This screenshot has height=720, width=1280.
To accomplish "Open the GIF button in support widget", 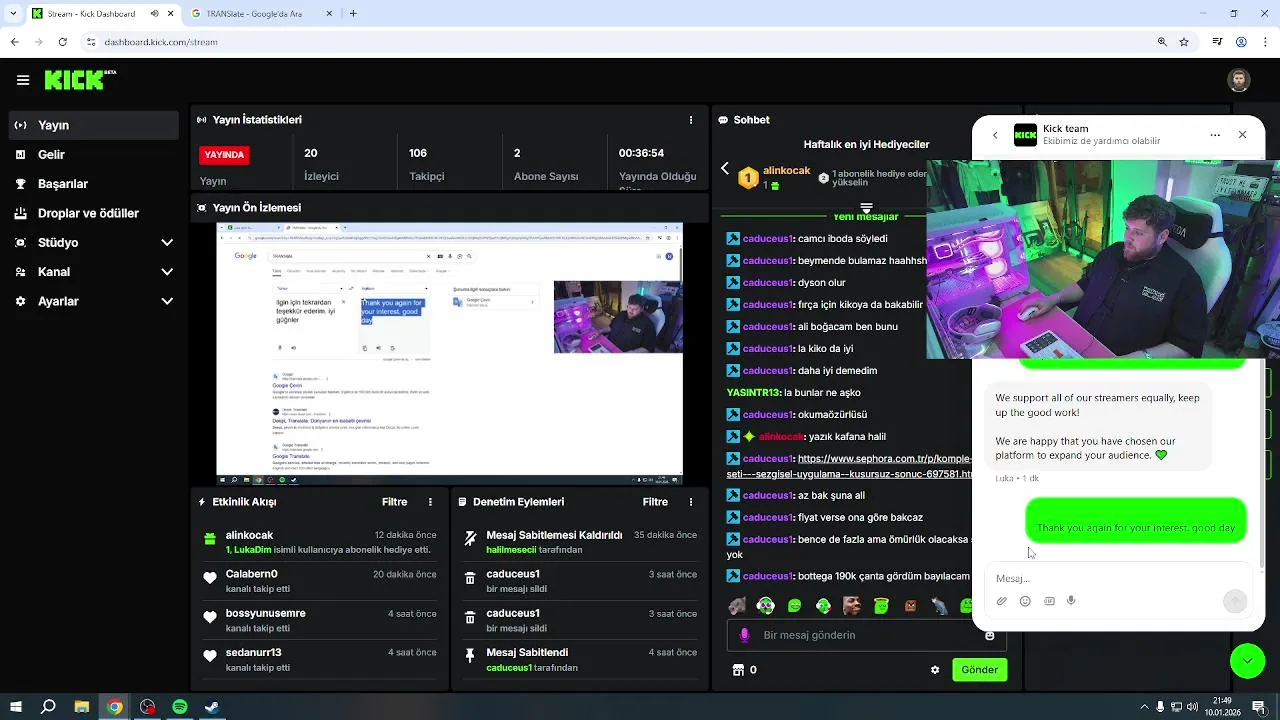I will point(1049,601).
